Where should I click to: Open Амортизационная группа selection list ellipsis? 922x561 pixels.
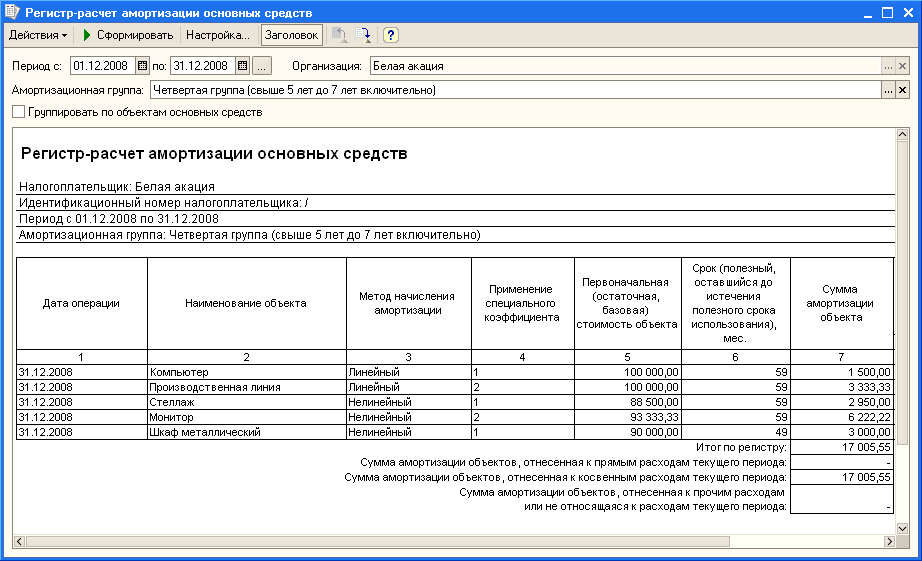tap(887, 90)
